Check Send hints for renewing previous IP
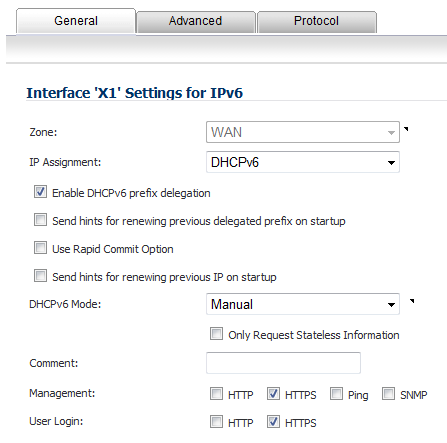 pyautogui.click(x=40, y=276)
